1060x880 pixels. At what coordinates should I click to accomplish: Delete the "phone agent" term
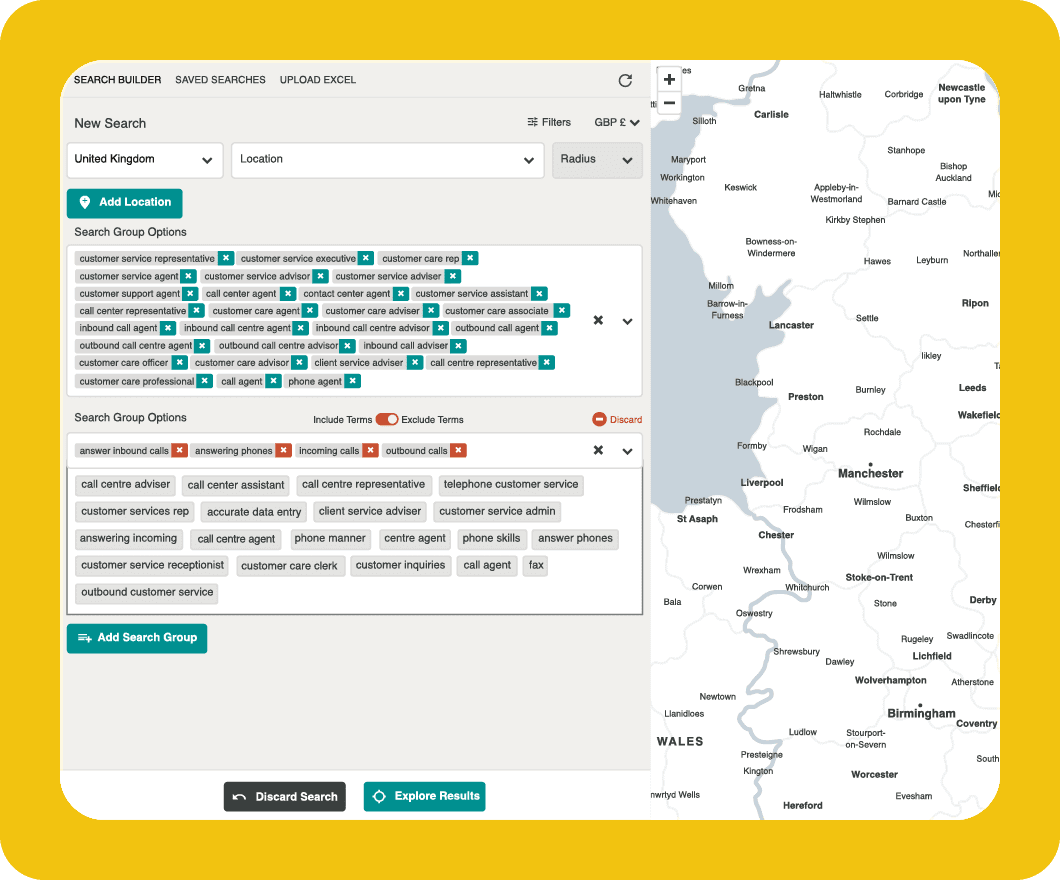(353, 381)
